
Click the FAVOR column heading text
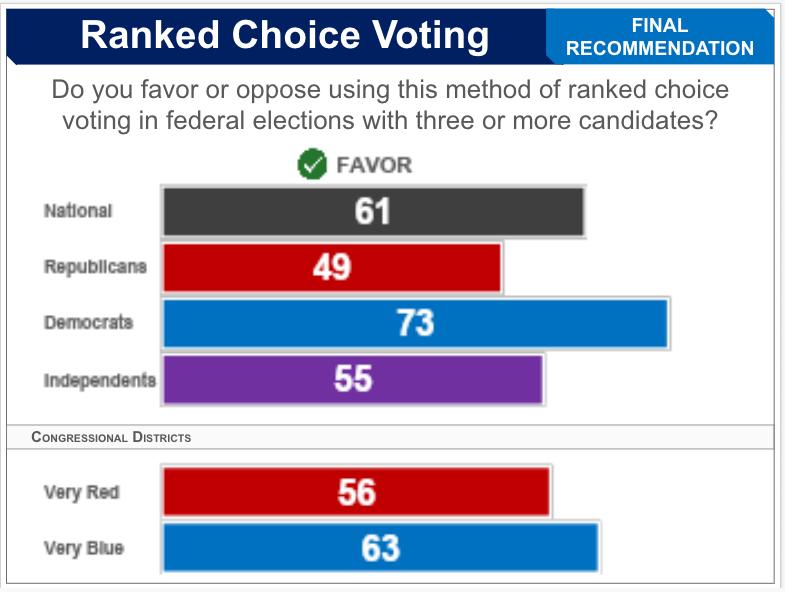pyautogui.click(x=374, y=165)
